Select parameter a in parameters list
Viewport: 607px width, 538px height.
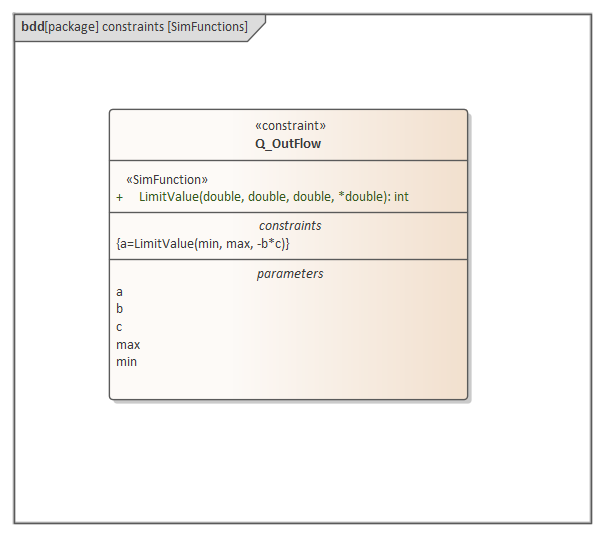click(120, 292)
